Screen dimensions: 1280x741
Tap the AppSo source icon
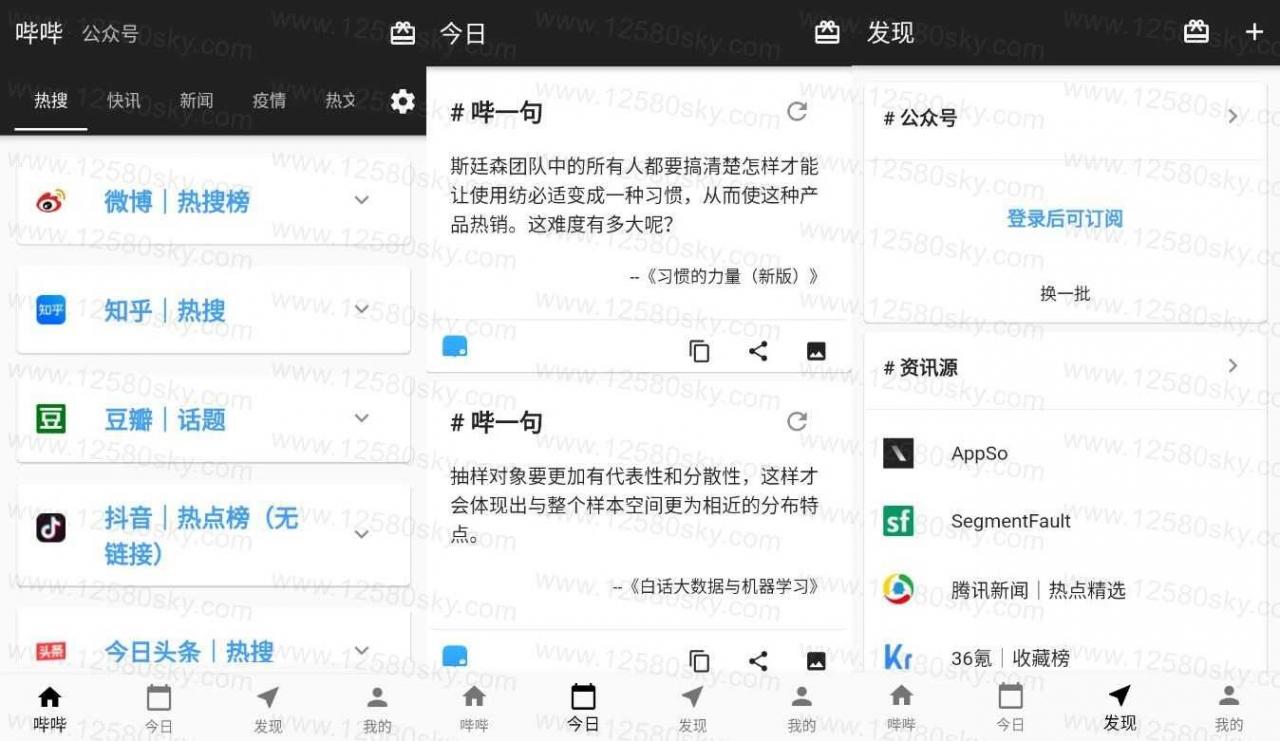pyautogui.click(x=898, y=453)
